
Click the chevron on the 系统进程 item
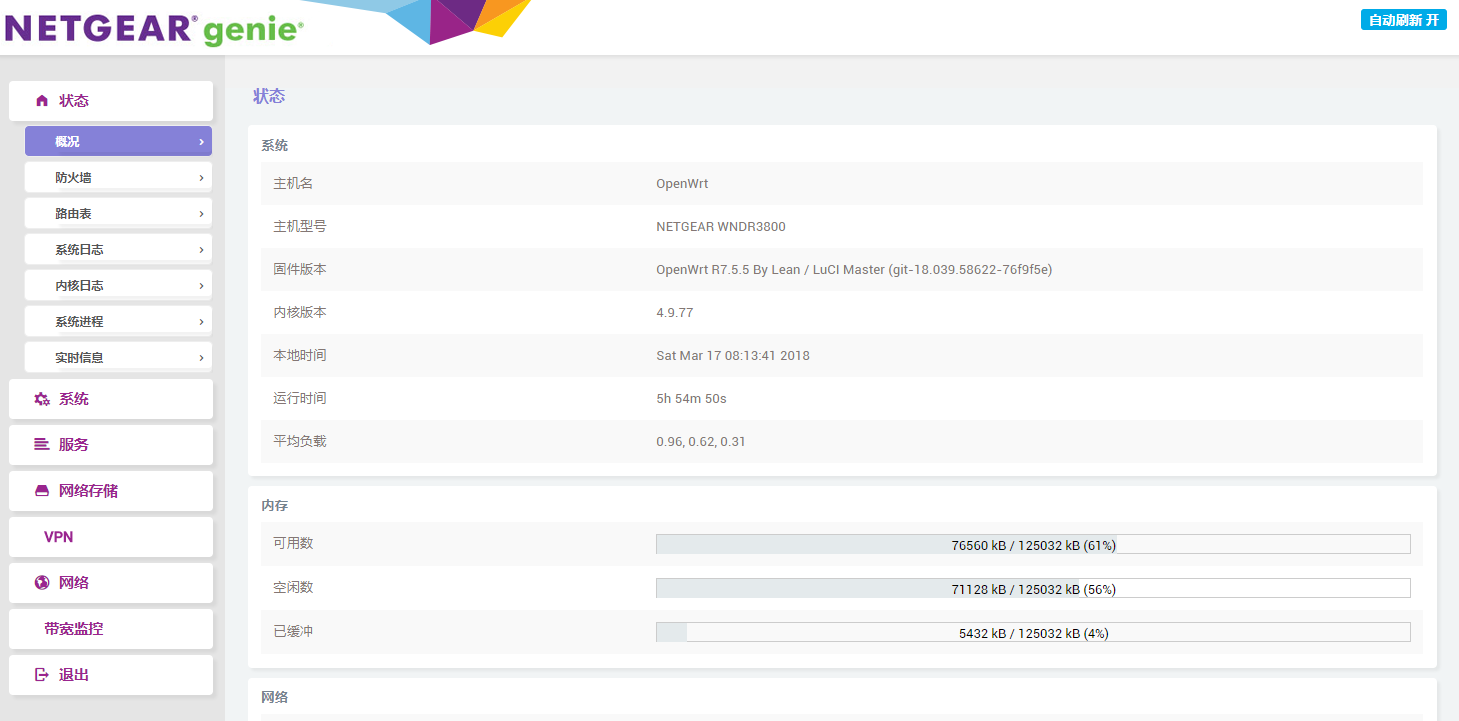[x=201, y=322]
